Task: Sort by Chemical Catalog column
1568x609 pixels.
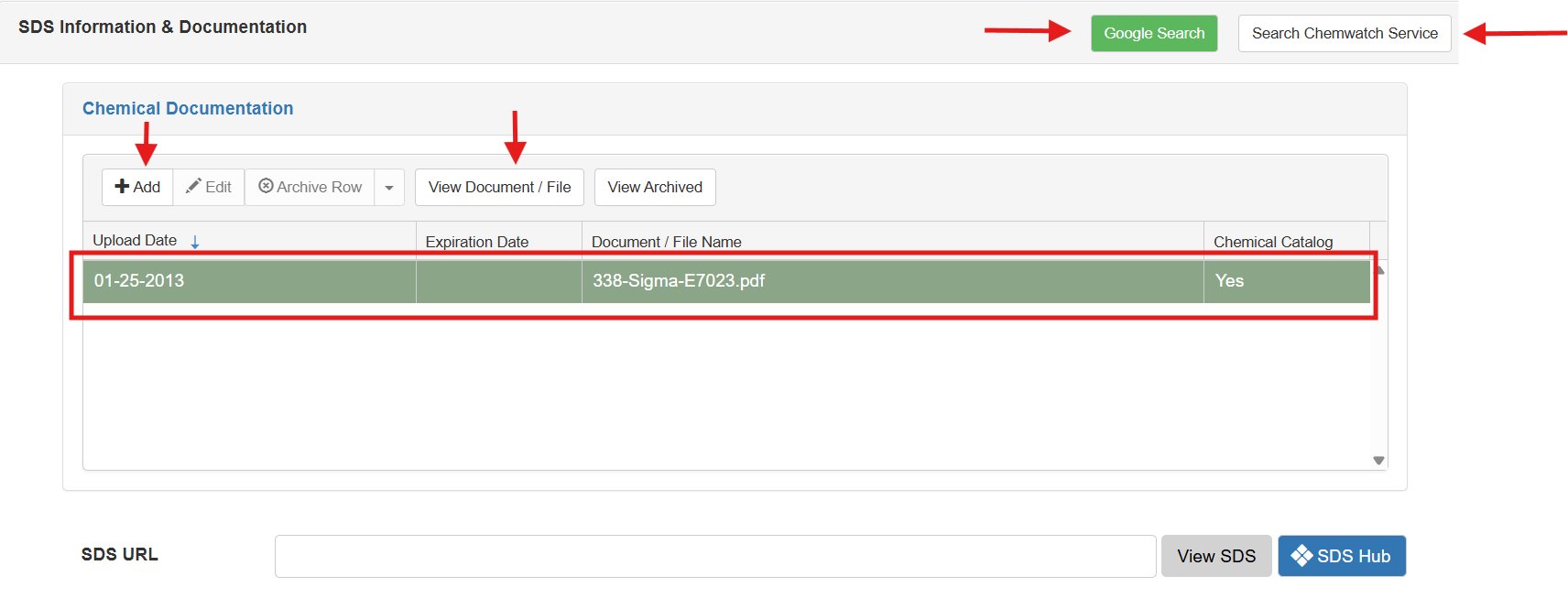Action: (1273, 242)
